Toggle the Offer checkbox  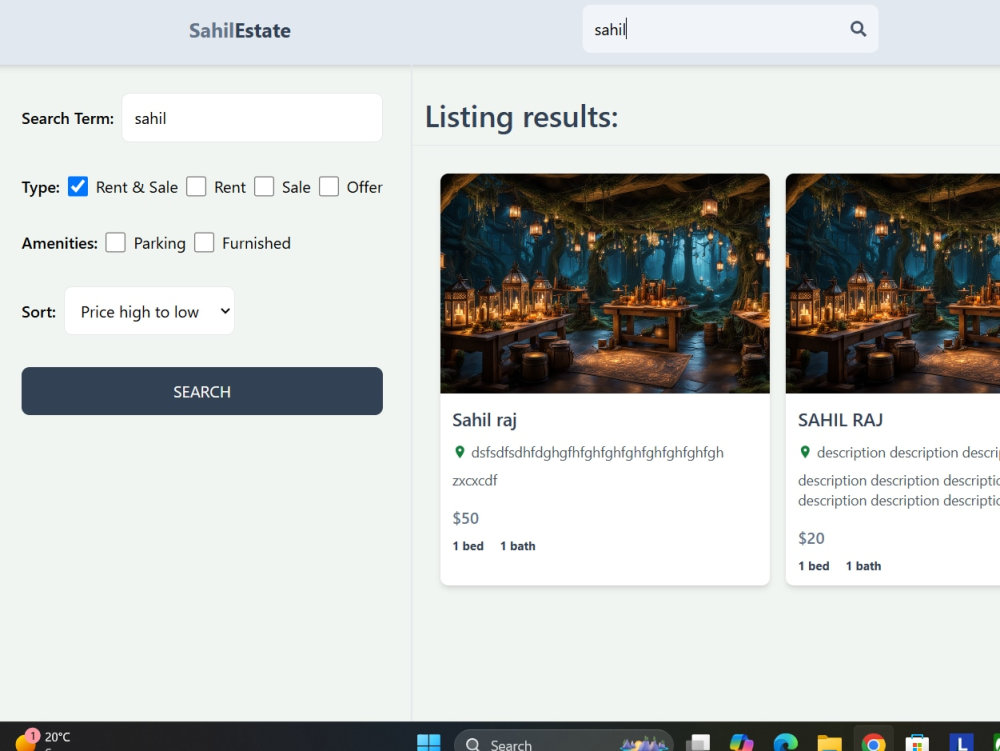tap(329, 187)
